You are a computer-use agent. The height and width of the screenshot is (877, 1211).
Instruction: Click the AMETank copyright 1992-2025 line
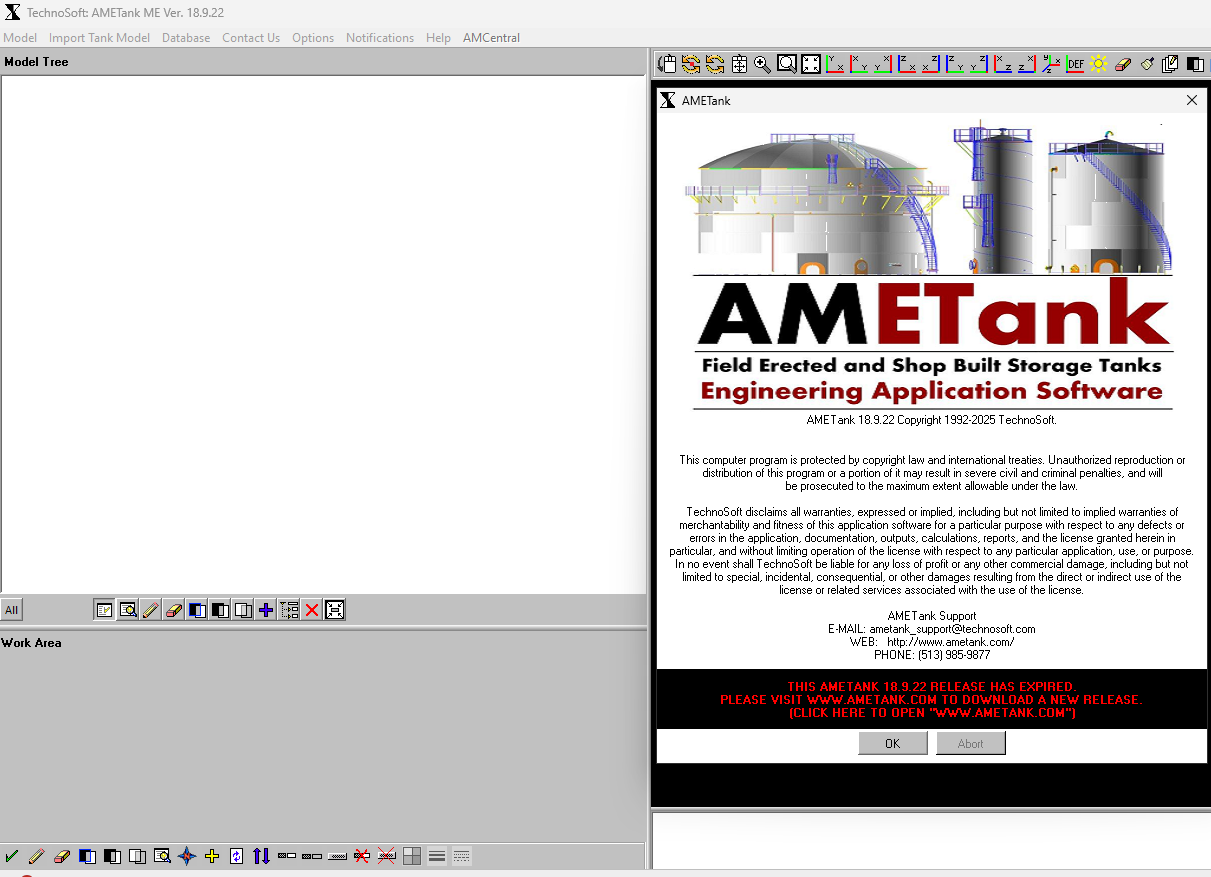pyautogui.click(x=931, y=420)
